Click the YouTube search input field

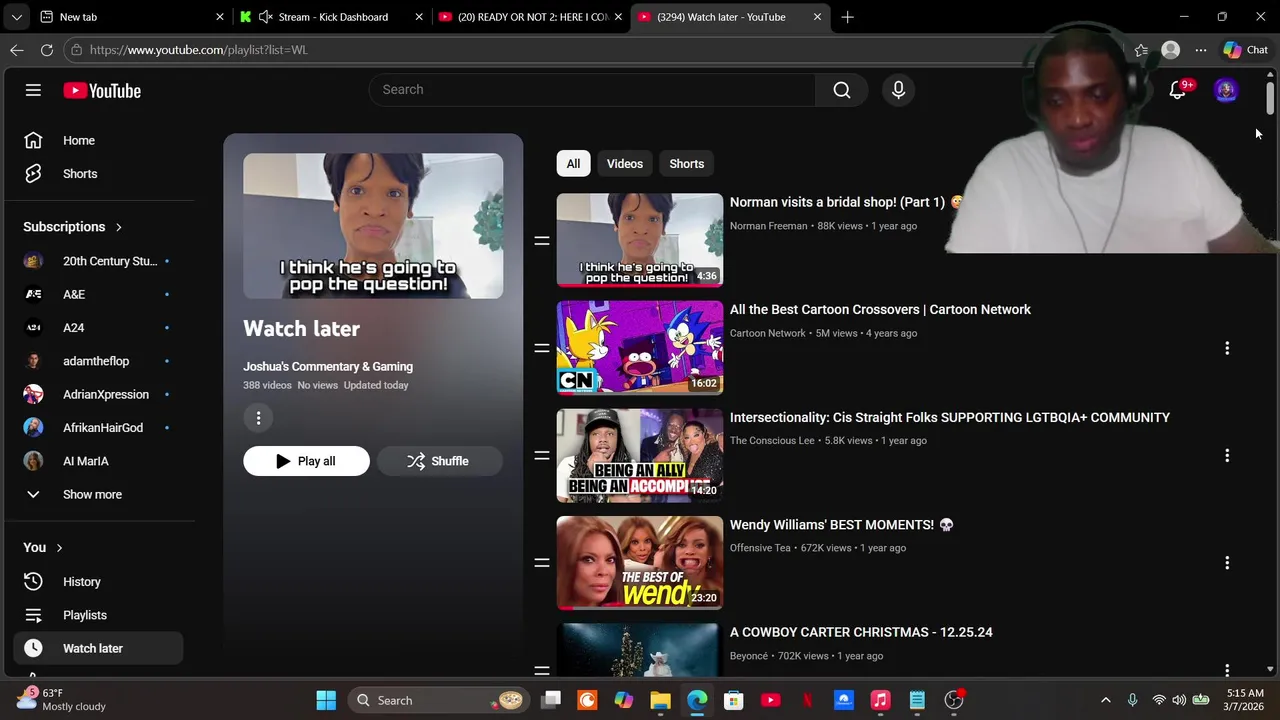[x=592, y=90]
